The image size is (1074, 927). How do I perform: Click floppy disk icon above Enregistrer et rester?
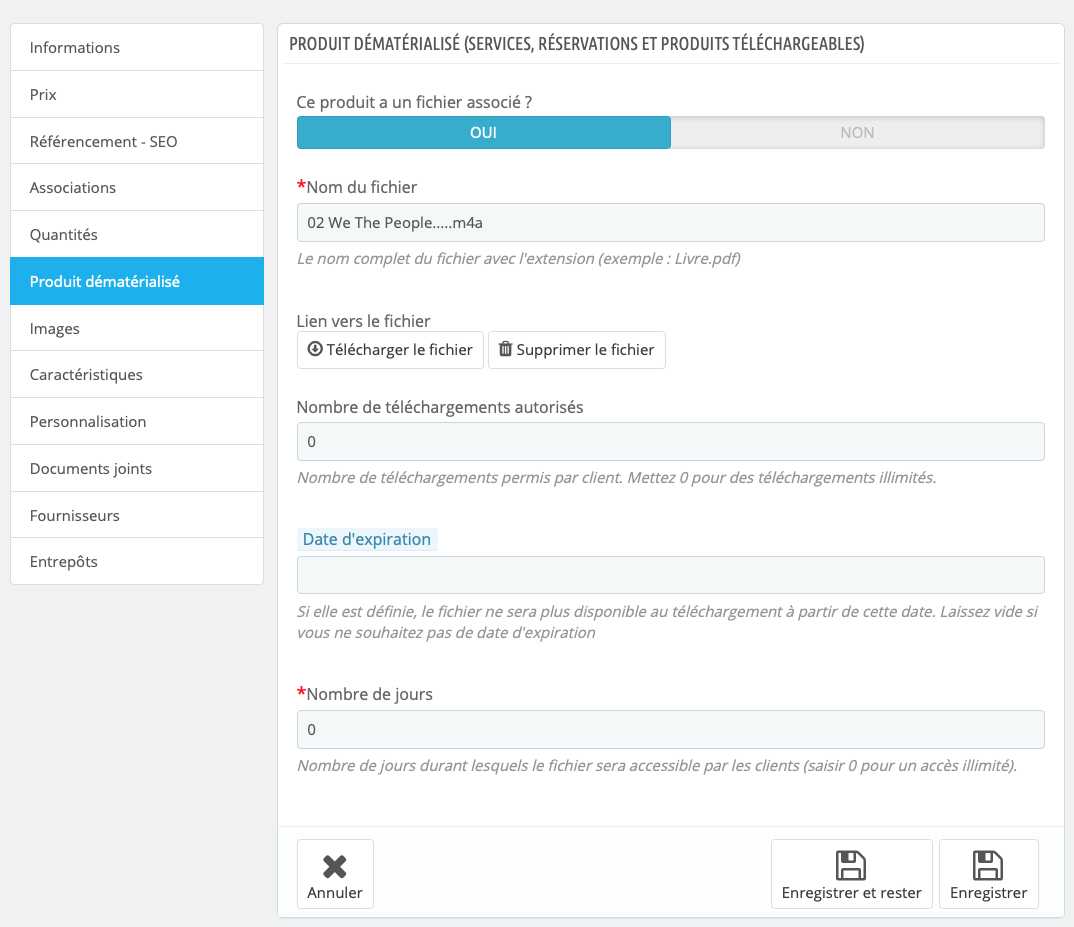(851, 866)
